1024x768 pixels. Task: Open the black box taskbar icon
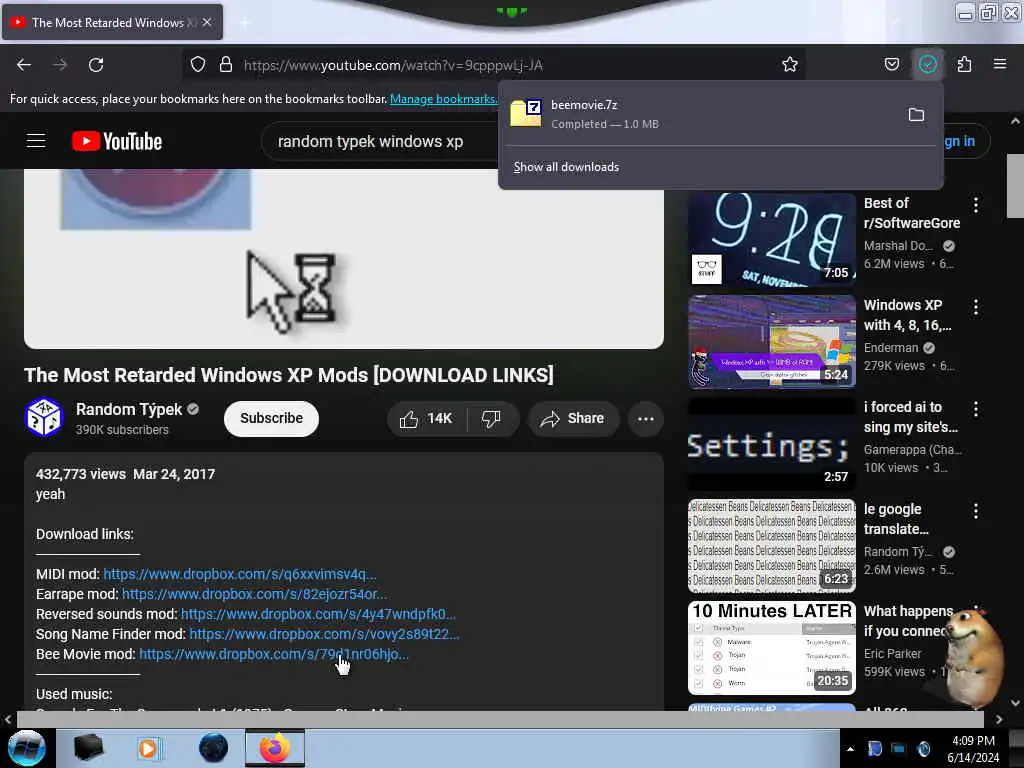[88, 748]
